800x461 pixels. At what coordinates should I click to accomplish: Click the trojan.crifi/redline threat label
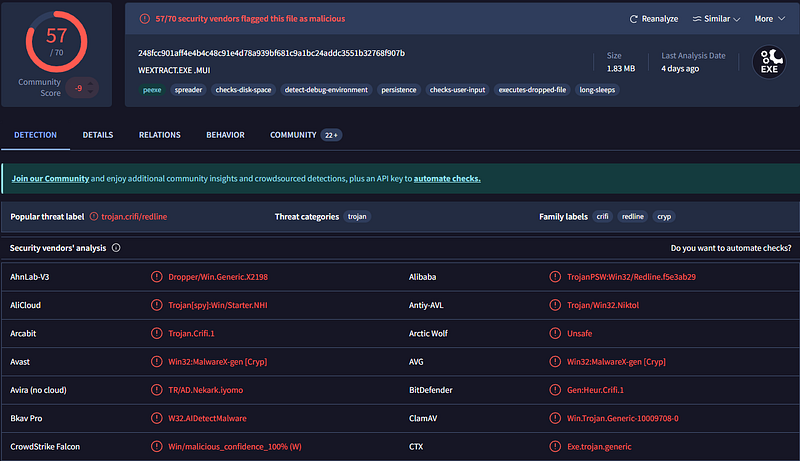coord(134,217)
